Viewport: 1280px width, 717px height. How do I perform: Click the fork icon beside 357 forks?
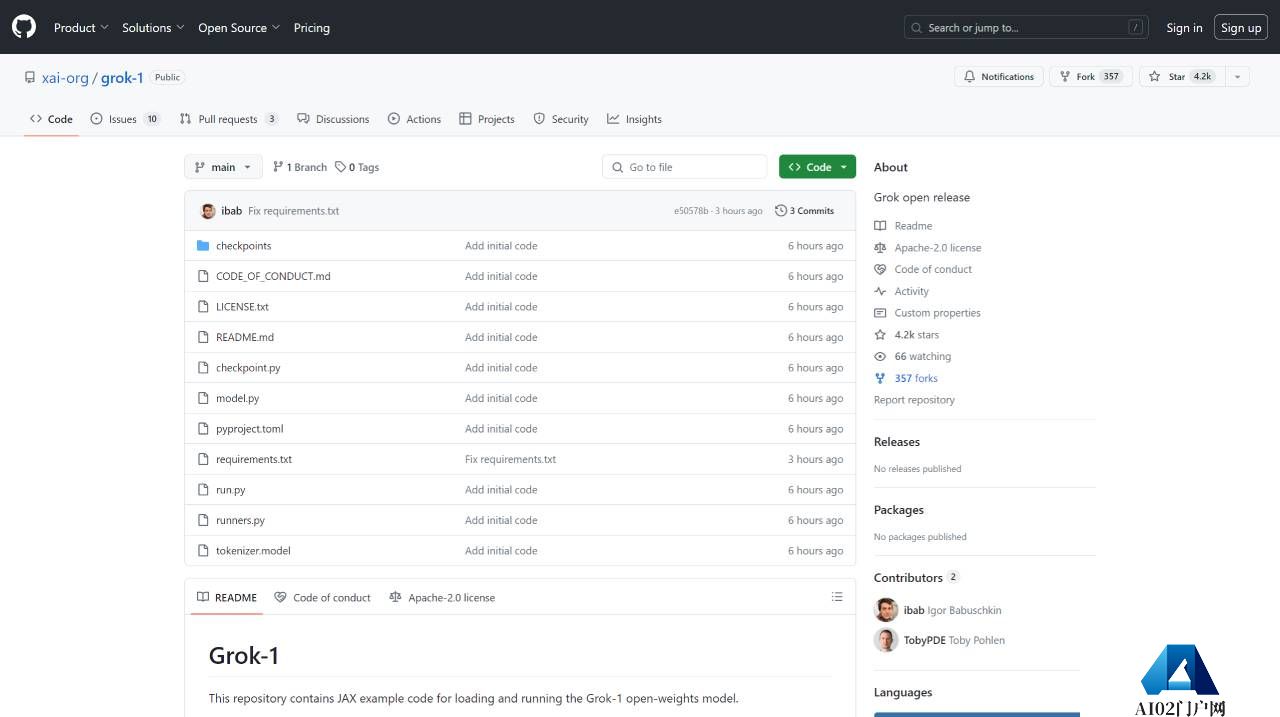point(880,378)
